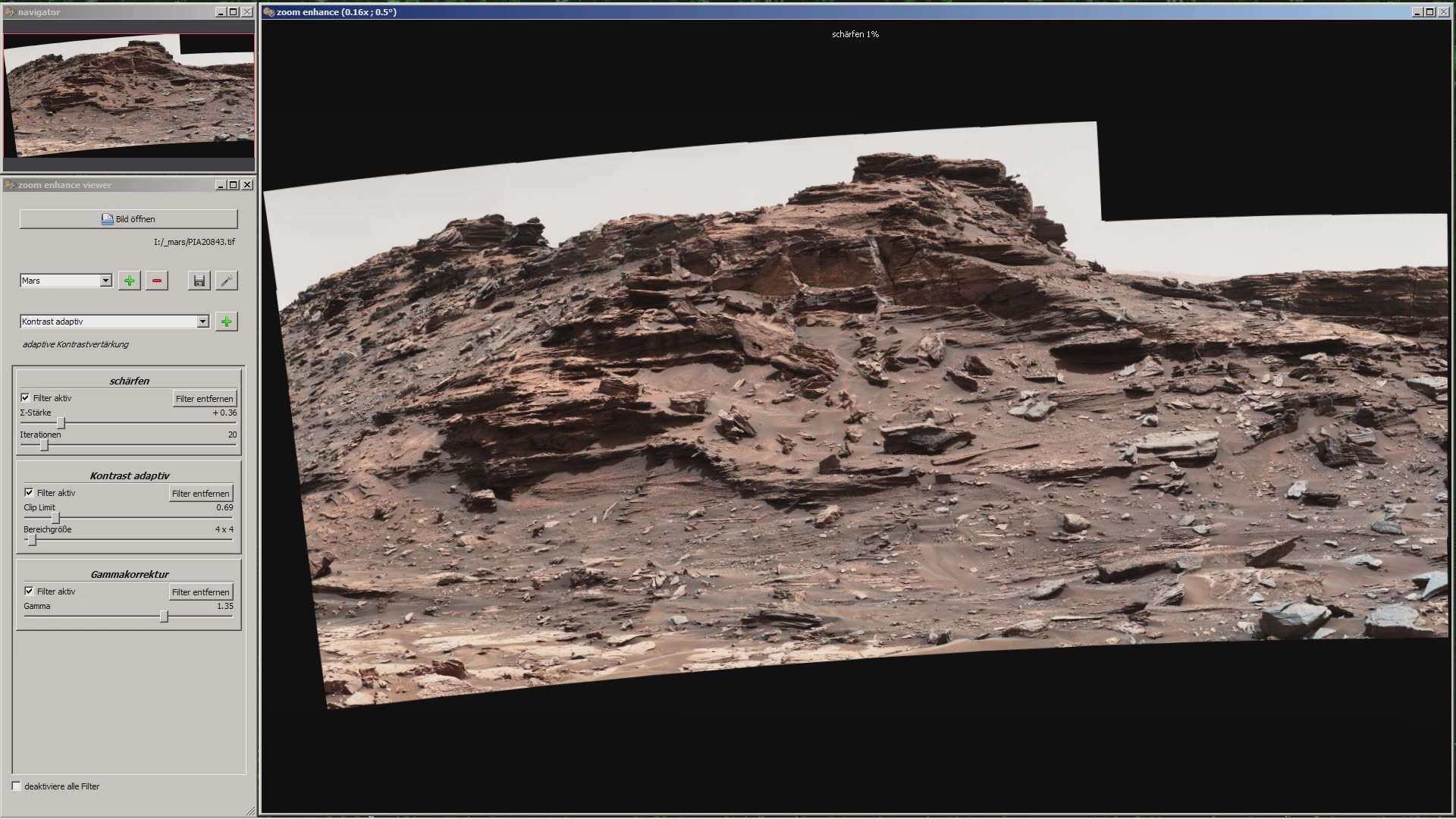The image size is (1456, 819).
Task: Remove the Mars preset via red minus icon
Action: tap(156, 281)
